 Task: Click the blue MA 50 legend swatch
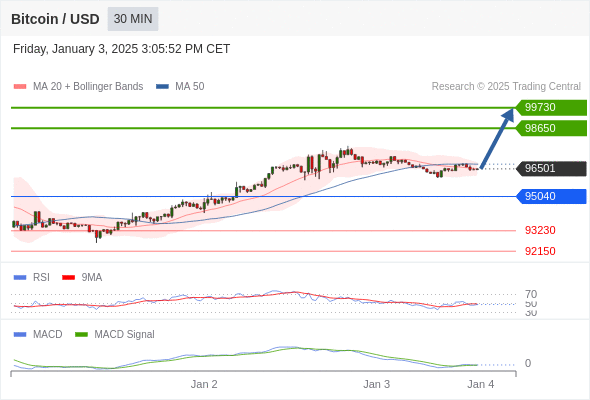[x=162, y=87]
